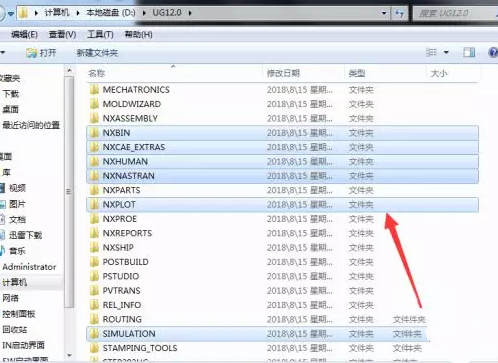Click navigation pane scroll up arrow
Viewport: 498px width, 363px height.
(69, 70)
